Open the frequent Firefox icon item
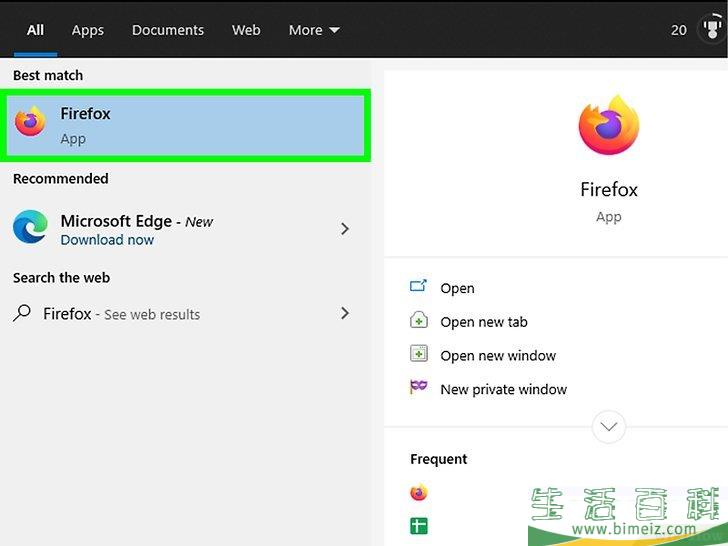 [x=419, y=493]
